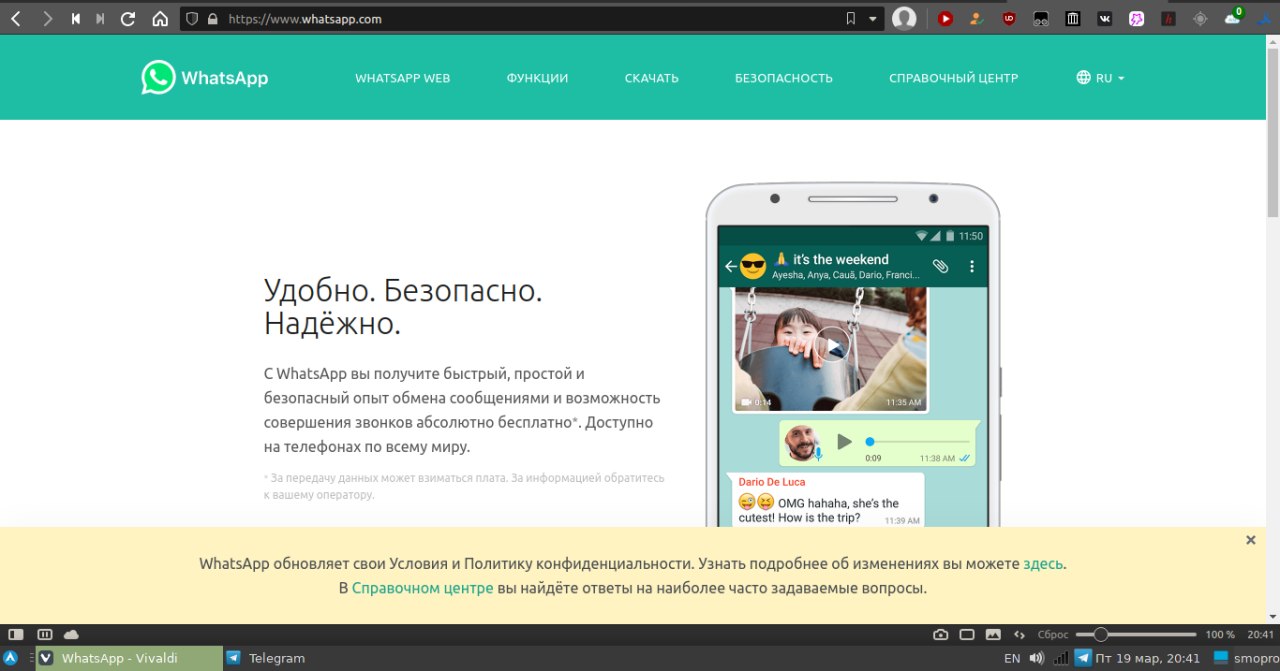1280x671 pixels.
Task: Open the user profile avatar
Action: point(904,18)
